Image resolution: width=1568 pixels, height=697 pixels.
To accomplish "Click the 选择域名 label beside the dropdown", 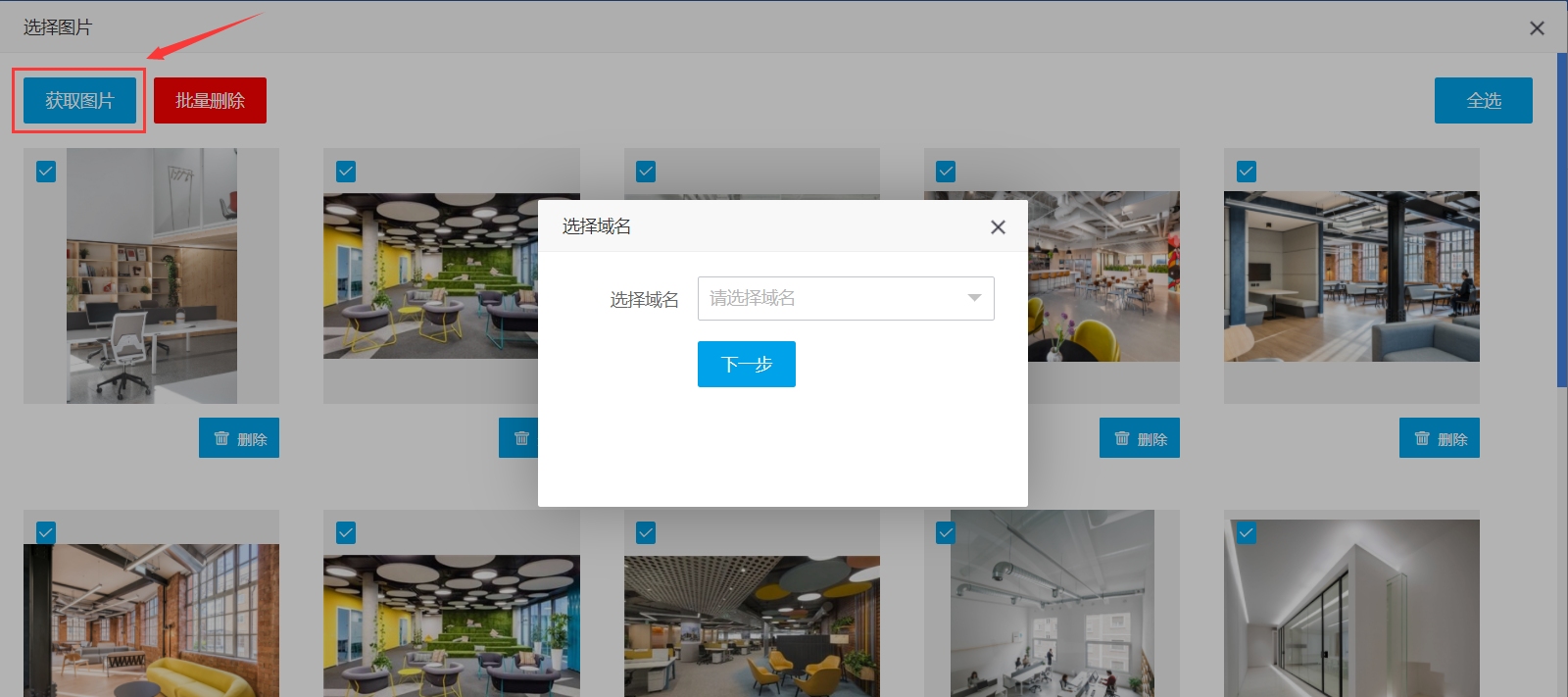I will 644,299.
